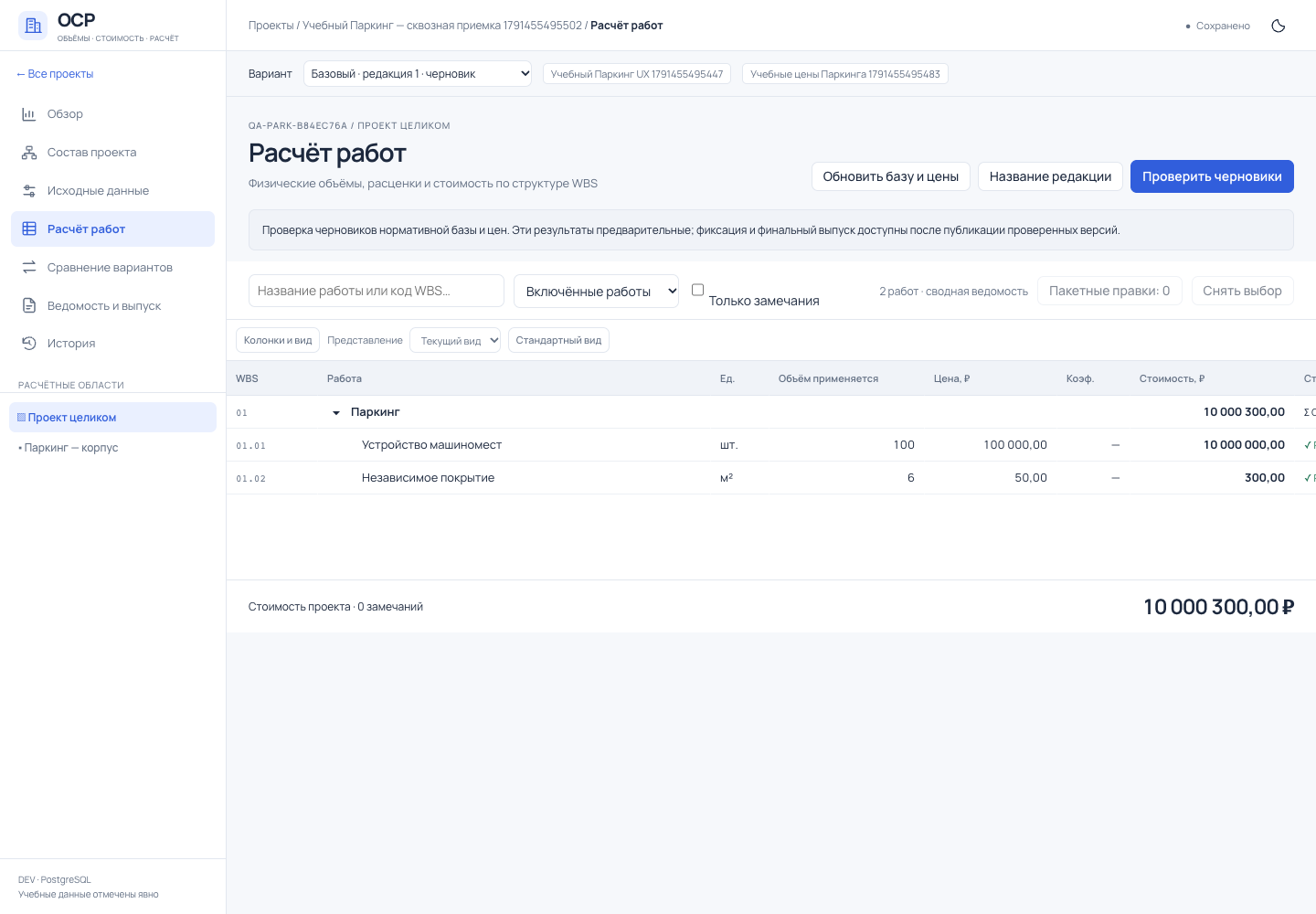Go to Сравнение вариантов section
This screenshot has height=914, width=1316.
pos(112,268)
